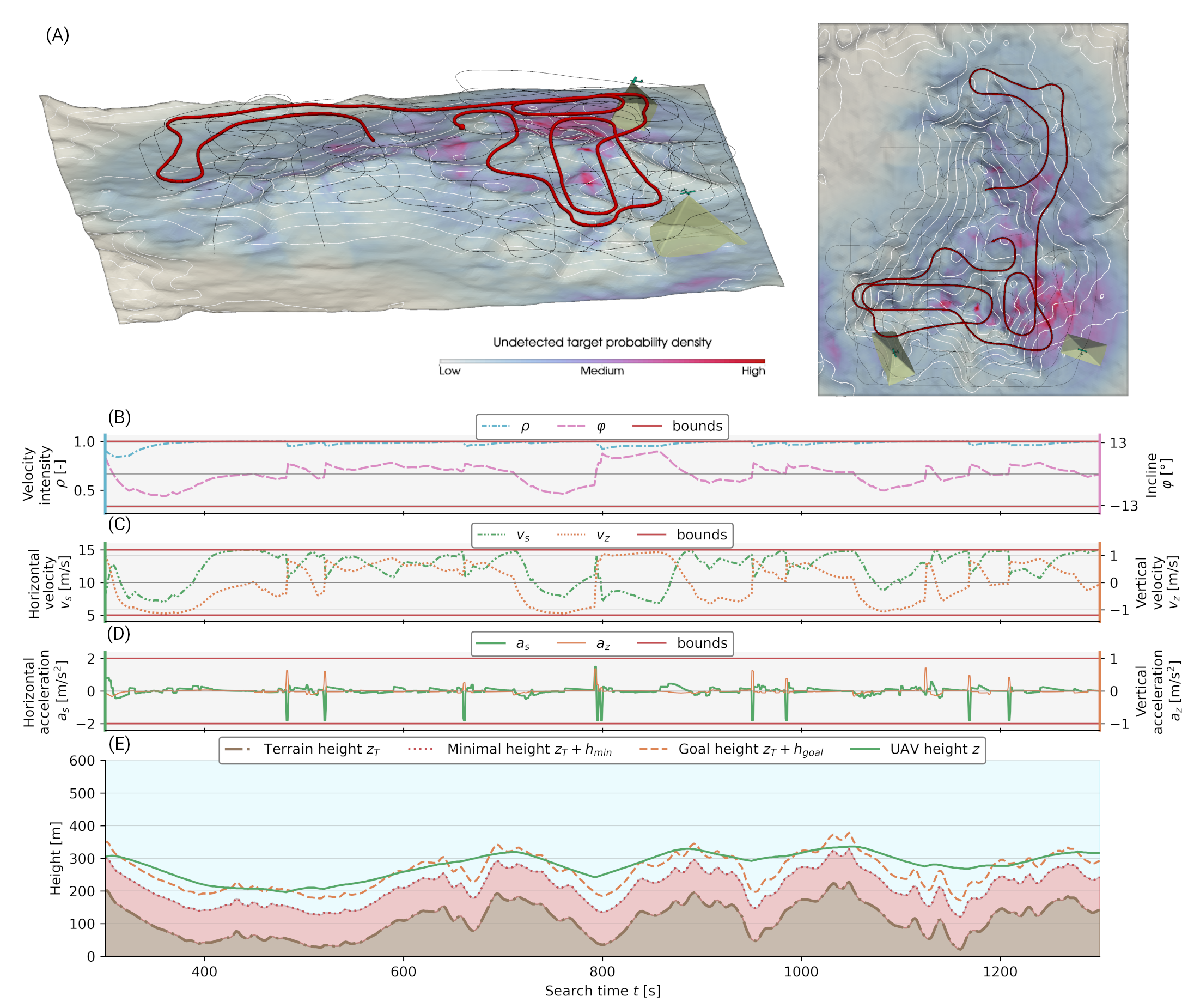Click the 'Search time t [s]' axis label
This screenshot has width=1194, height=1008.
[602, 992]
